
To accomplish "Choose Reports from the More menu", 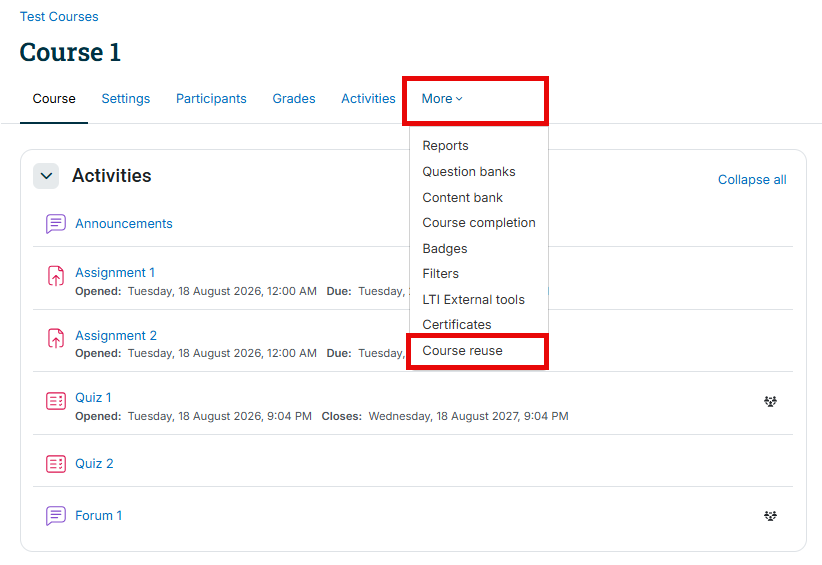I will click(446, 146).
